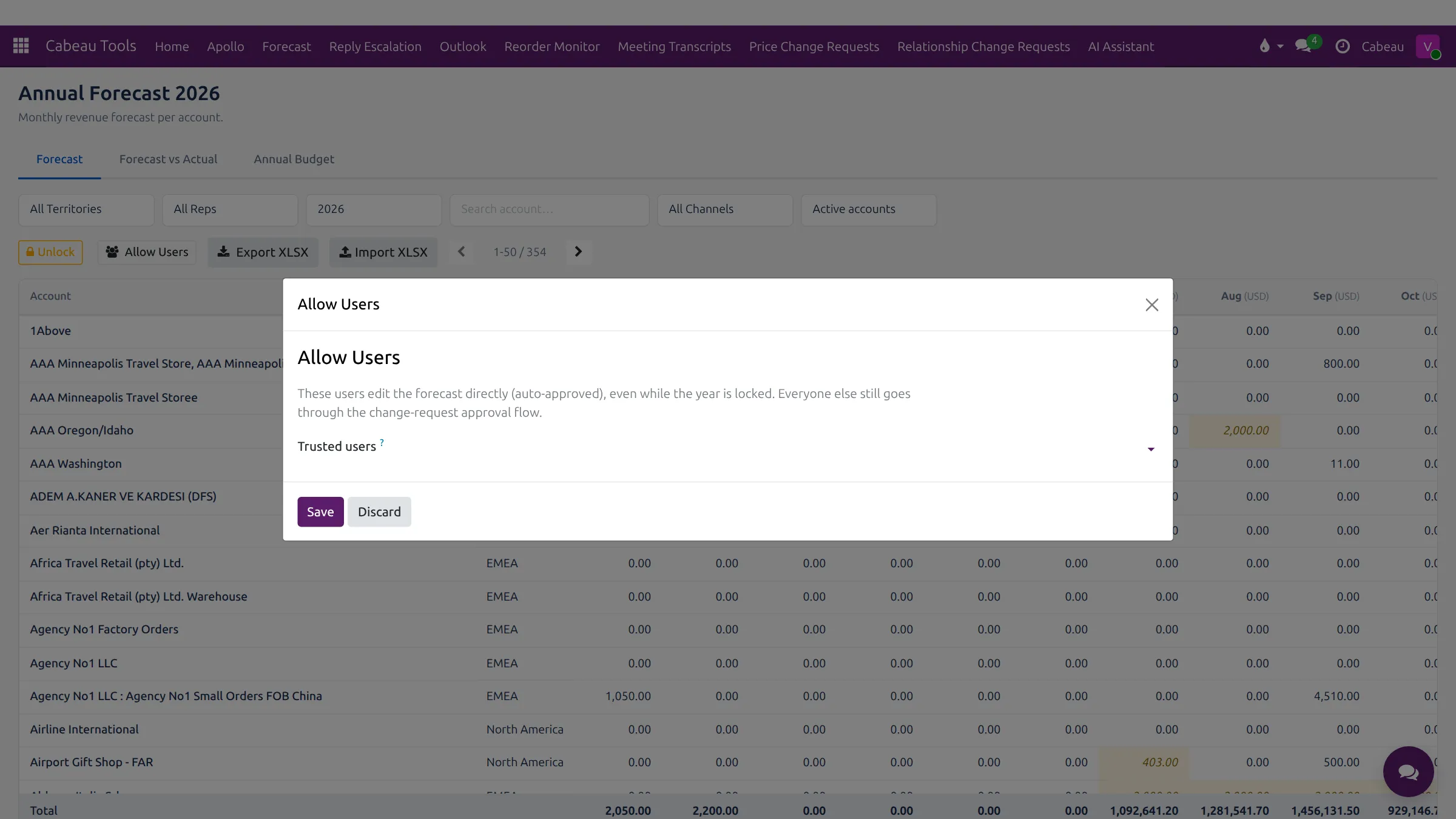Screen dimensions: 1456x819
Task: Open the All Reps filter
Action: point(230,209)
